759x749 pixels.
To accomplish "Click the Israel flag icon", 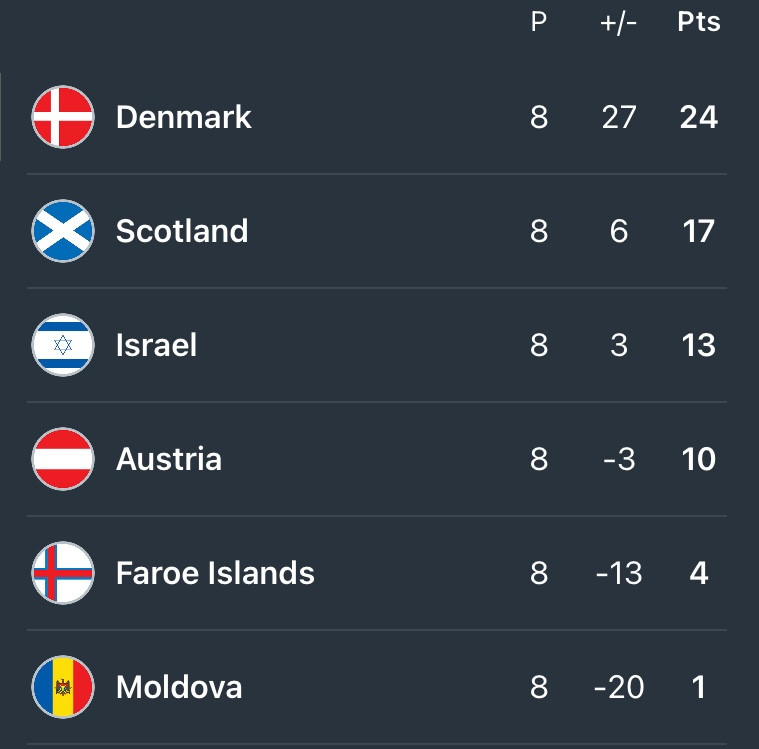I will (63, 345).
